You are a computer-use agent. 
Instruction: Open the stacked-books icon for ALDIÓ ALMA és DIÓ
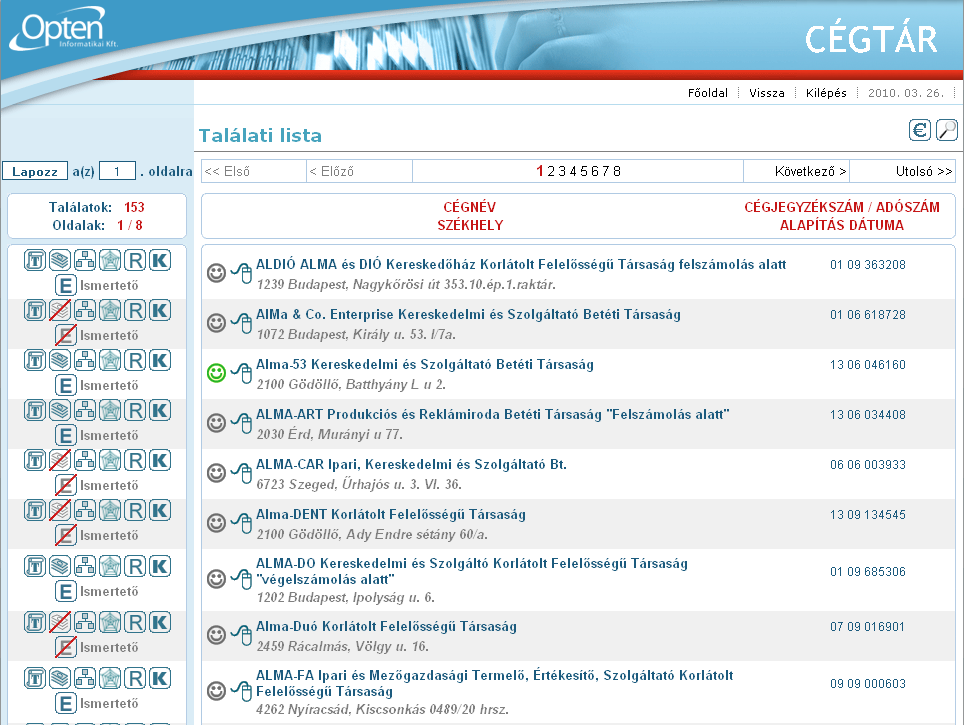60,261
